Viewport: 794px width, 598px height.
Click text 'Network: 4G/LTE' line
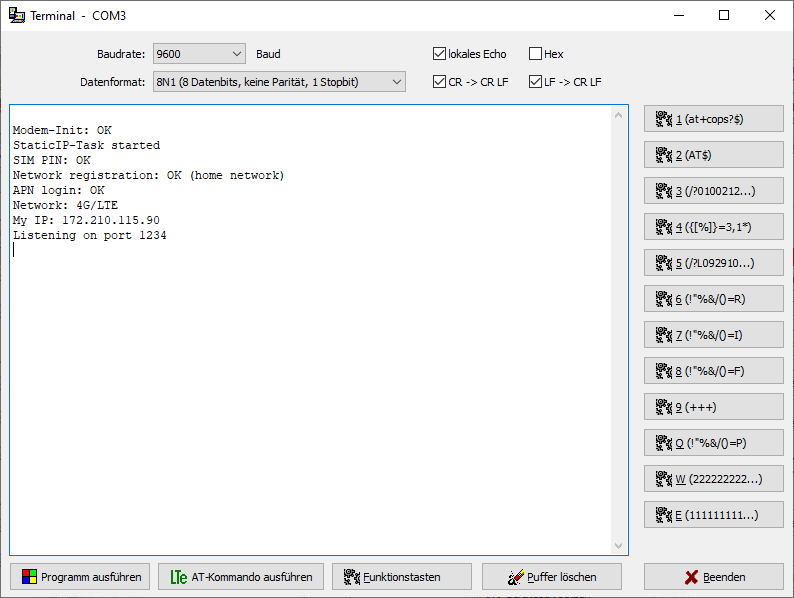tap(65, 205)
